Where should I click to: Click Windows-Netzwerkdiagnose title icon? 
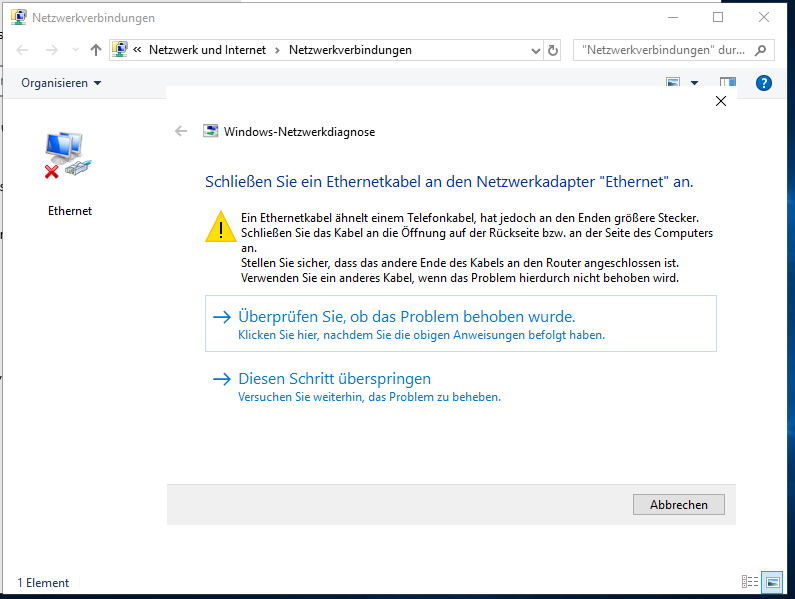(210, 131)
